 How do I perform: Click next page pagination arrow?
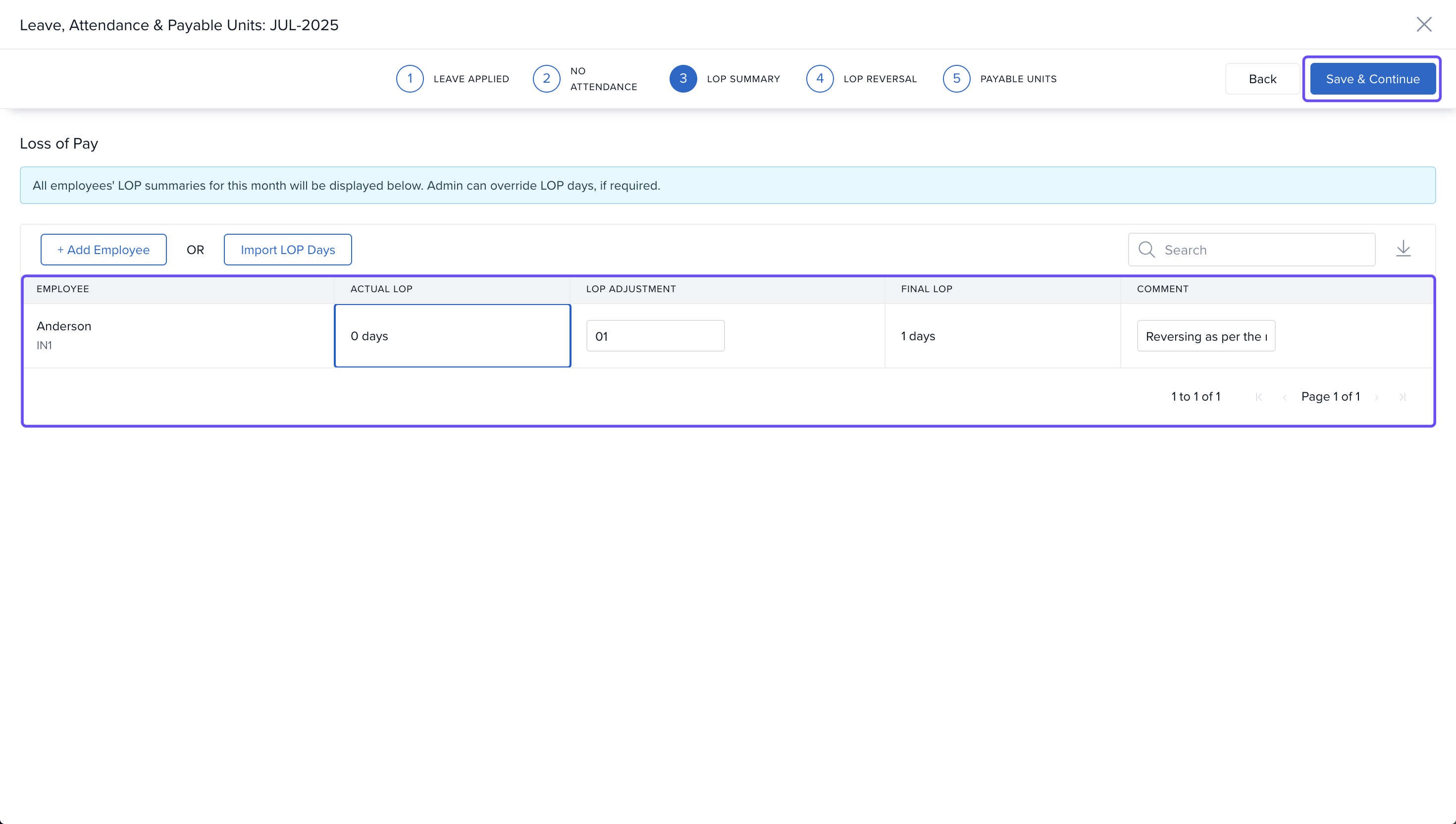coord(1376,397)
